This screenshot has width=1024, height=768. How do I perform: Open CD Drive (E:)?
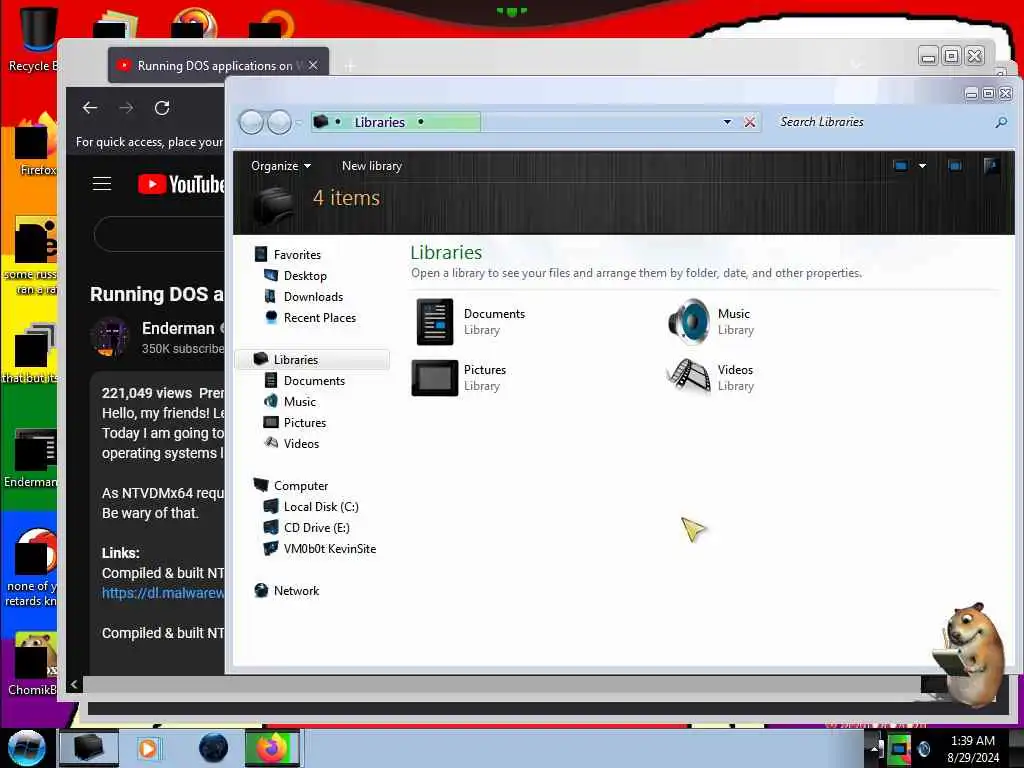tap(306, 527)
